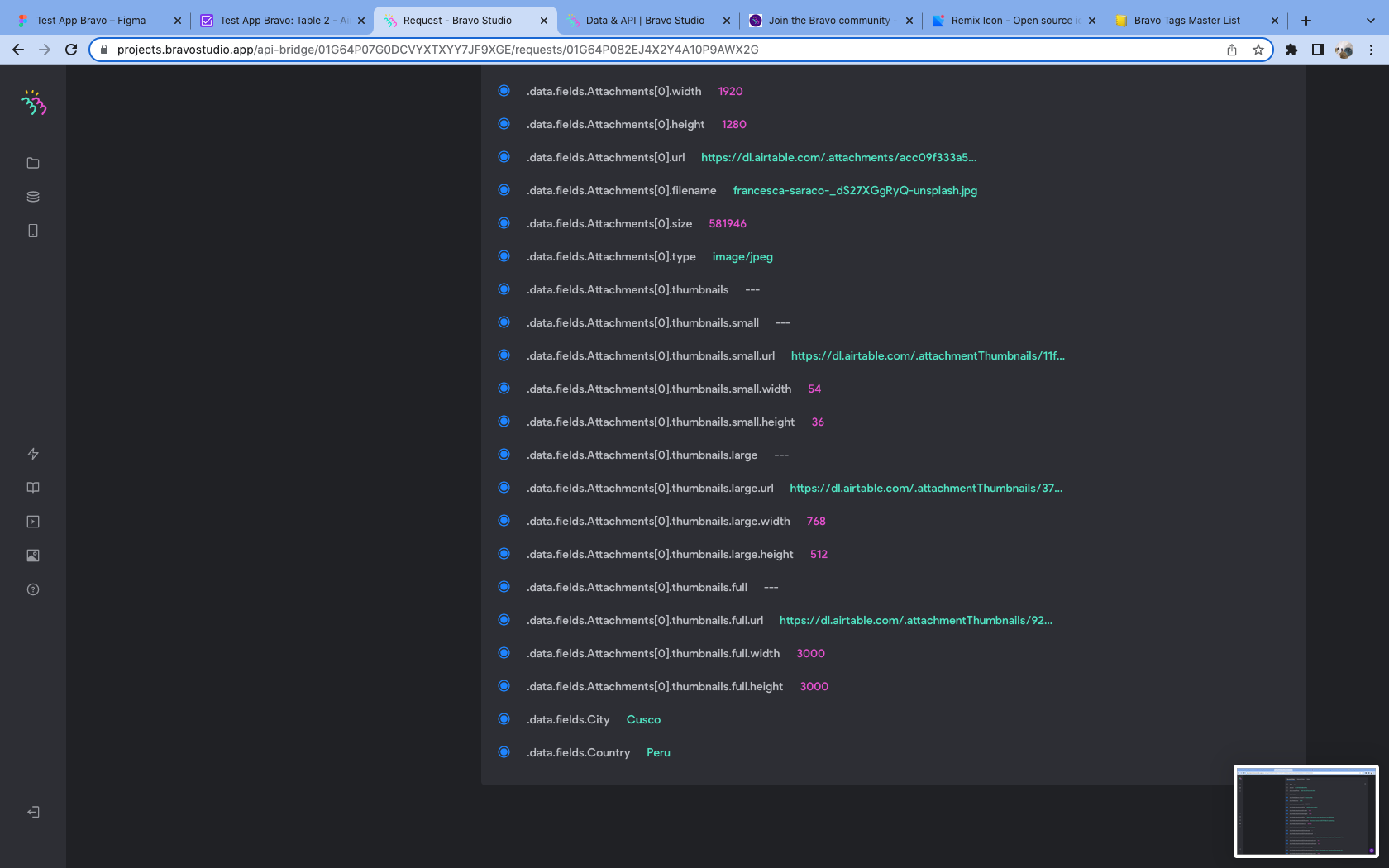
Task: Open the thumbnails.small.url link value
Action: 928,355
